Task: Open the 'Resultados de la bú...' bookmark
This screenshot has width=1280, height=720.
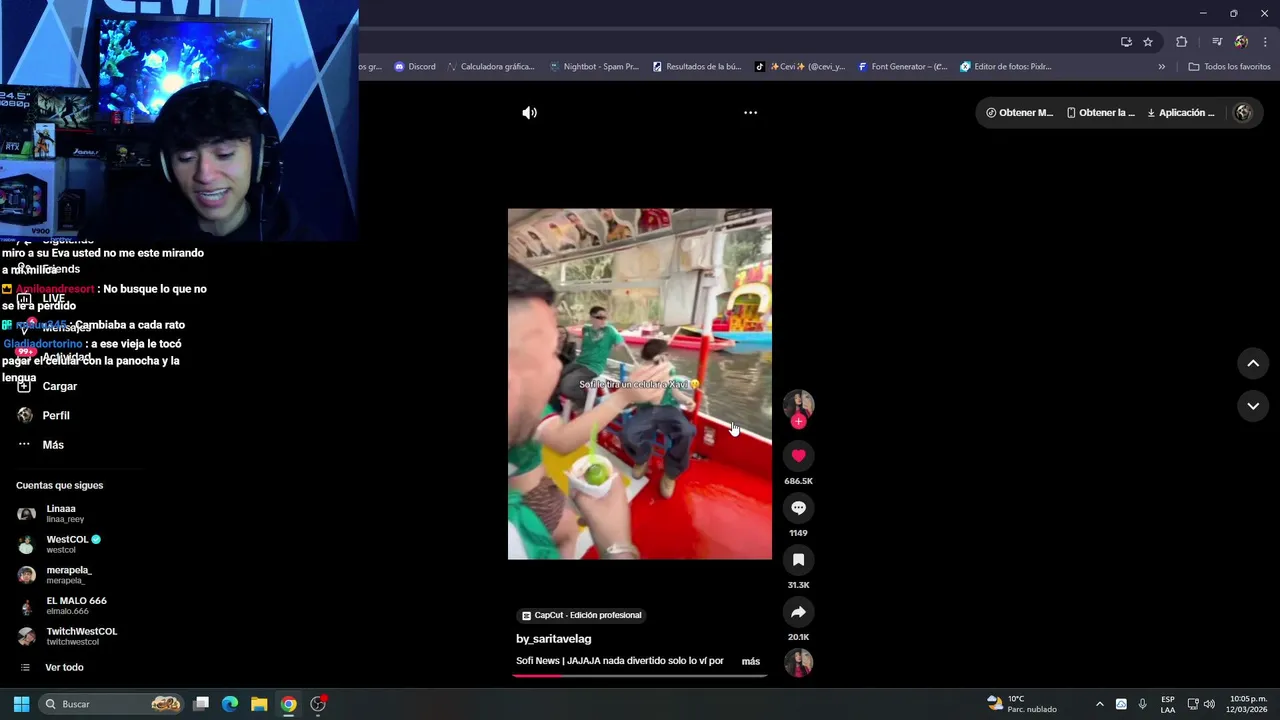Action: 697,67
